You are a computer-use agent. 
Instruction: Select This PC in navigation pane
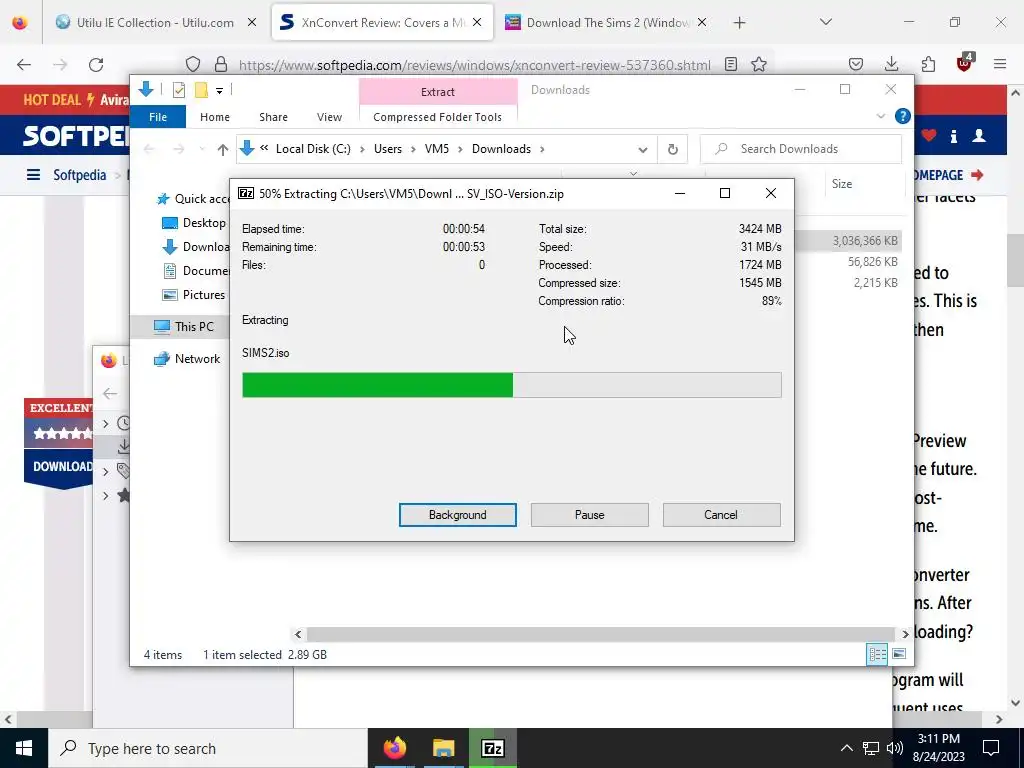tap(185, 327)
